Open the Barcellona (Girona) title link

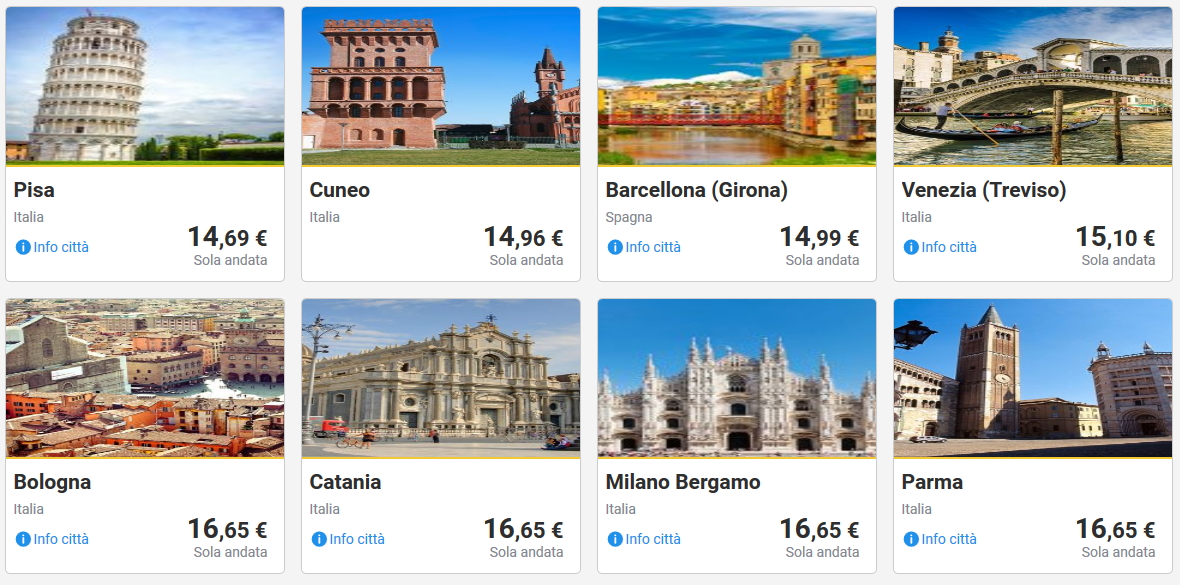pos(696,190)
